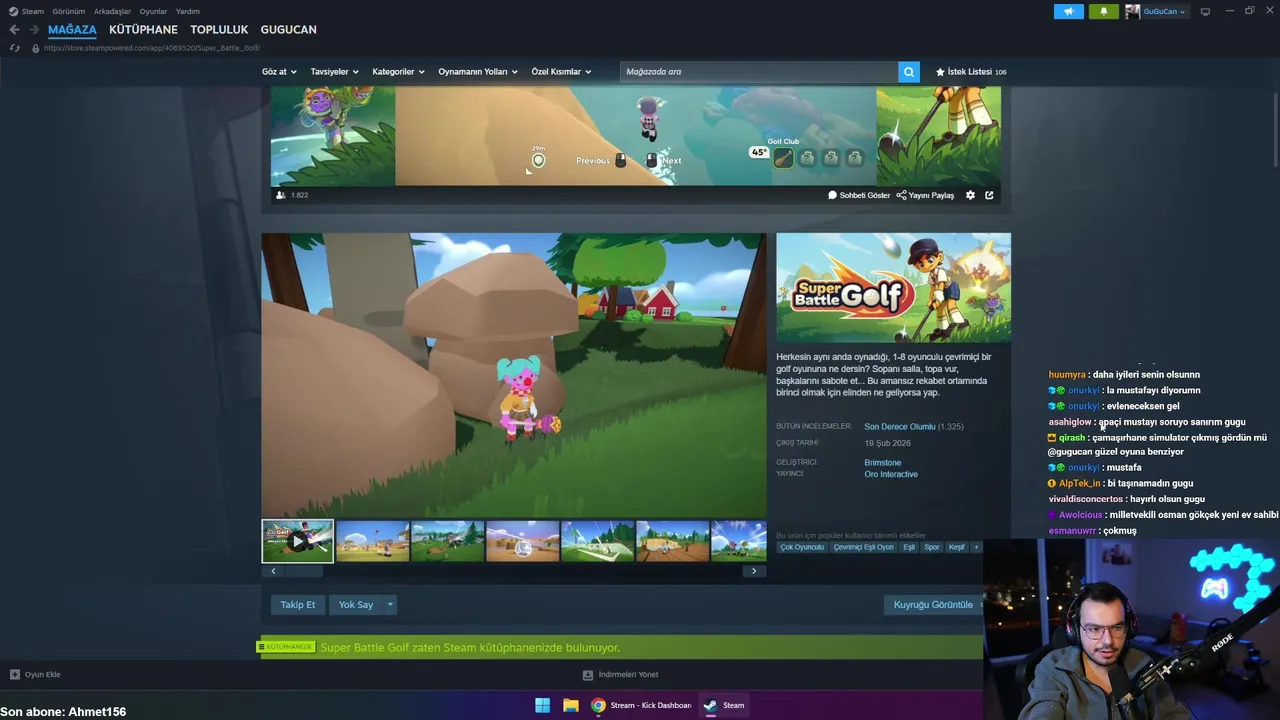Click the Steam taskbar item
The height and width of the screenshot is (720, 1280).
724,705
